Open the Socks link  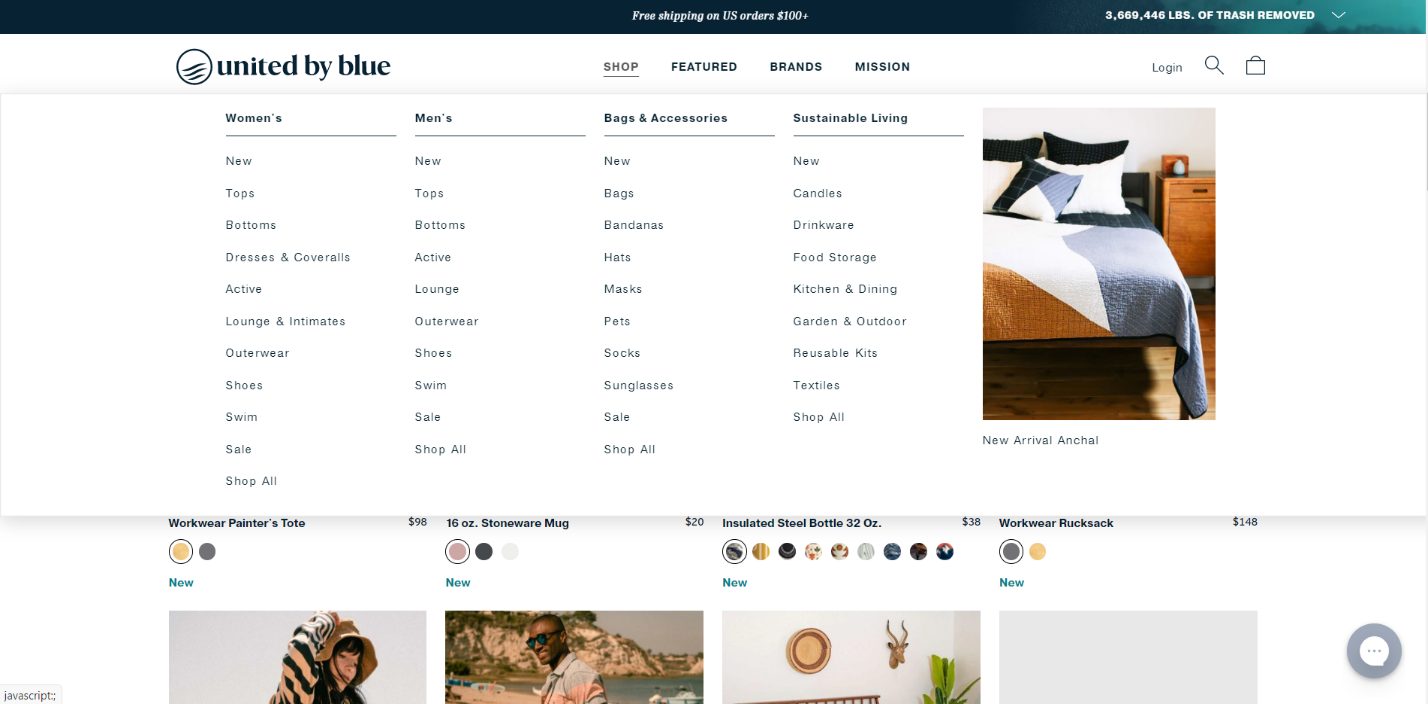point(622,353)
